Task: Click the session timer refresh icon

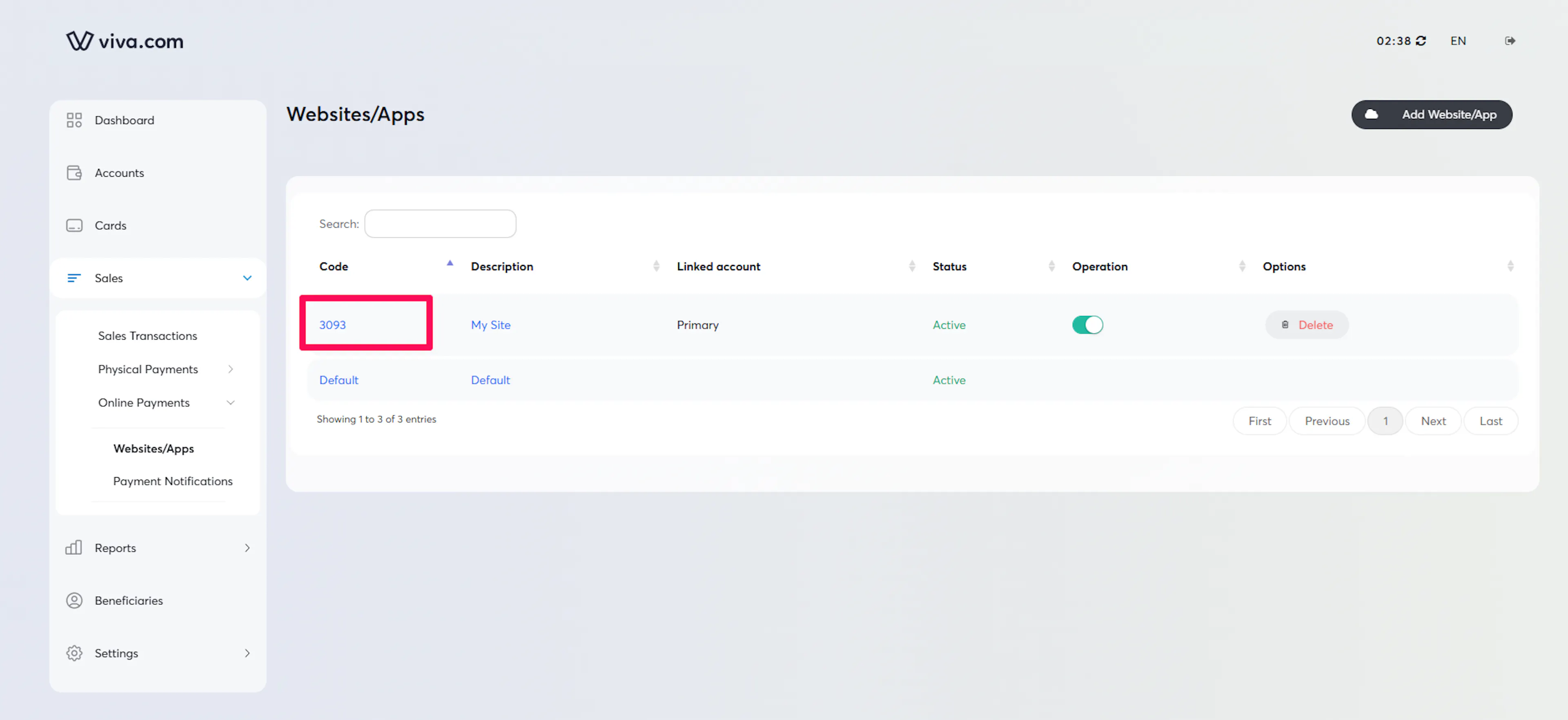Action: point(1421,41)
